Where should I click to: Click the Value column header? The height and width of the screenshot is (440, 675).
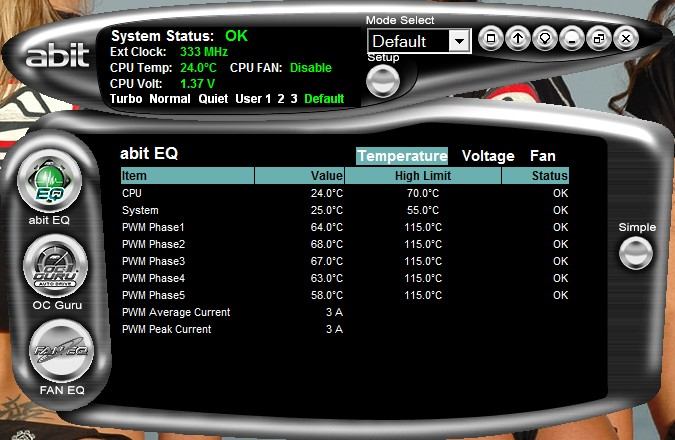coord(300,176)
